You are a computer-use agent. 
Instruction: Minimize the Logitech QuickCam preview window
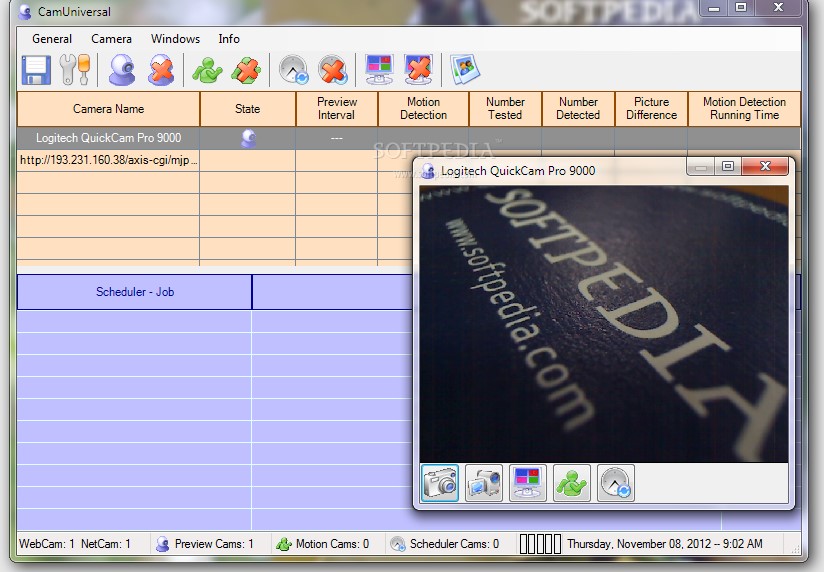(700, 167)
